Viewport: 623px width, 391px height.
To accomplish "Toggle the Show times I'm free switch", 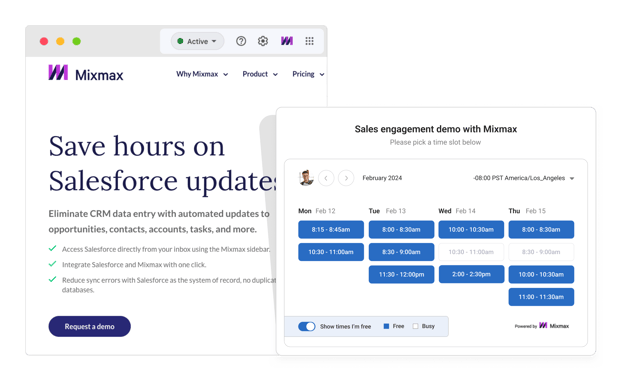I will tap(307, 326).
